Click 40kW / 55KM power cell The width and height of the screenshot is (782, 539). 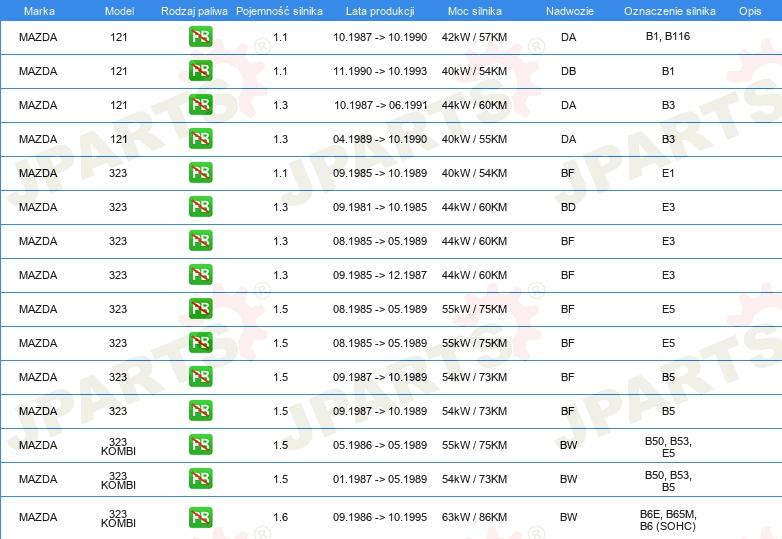474,139
